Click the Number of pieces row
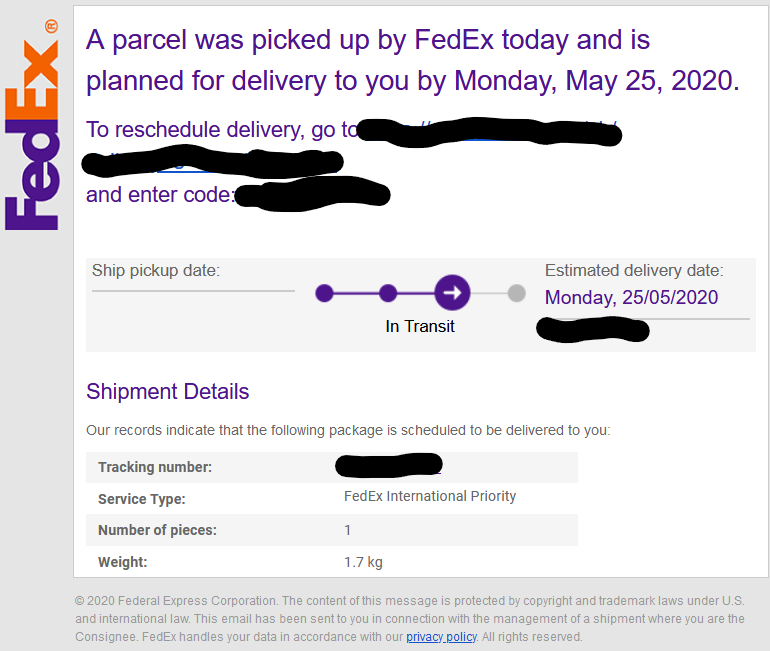Image resolution: width=770 pixels, height=651 pixels. (331, 530)
